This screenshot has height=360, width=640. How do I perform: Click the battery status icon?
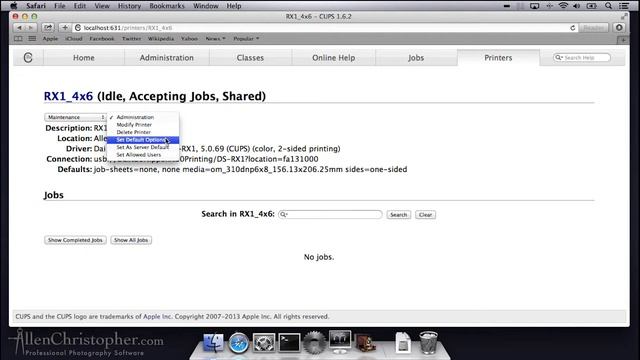(x=591, y=6)
